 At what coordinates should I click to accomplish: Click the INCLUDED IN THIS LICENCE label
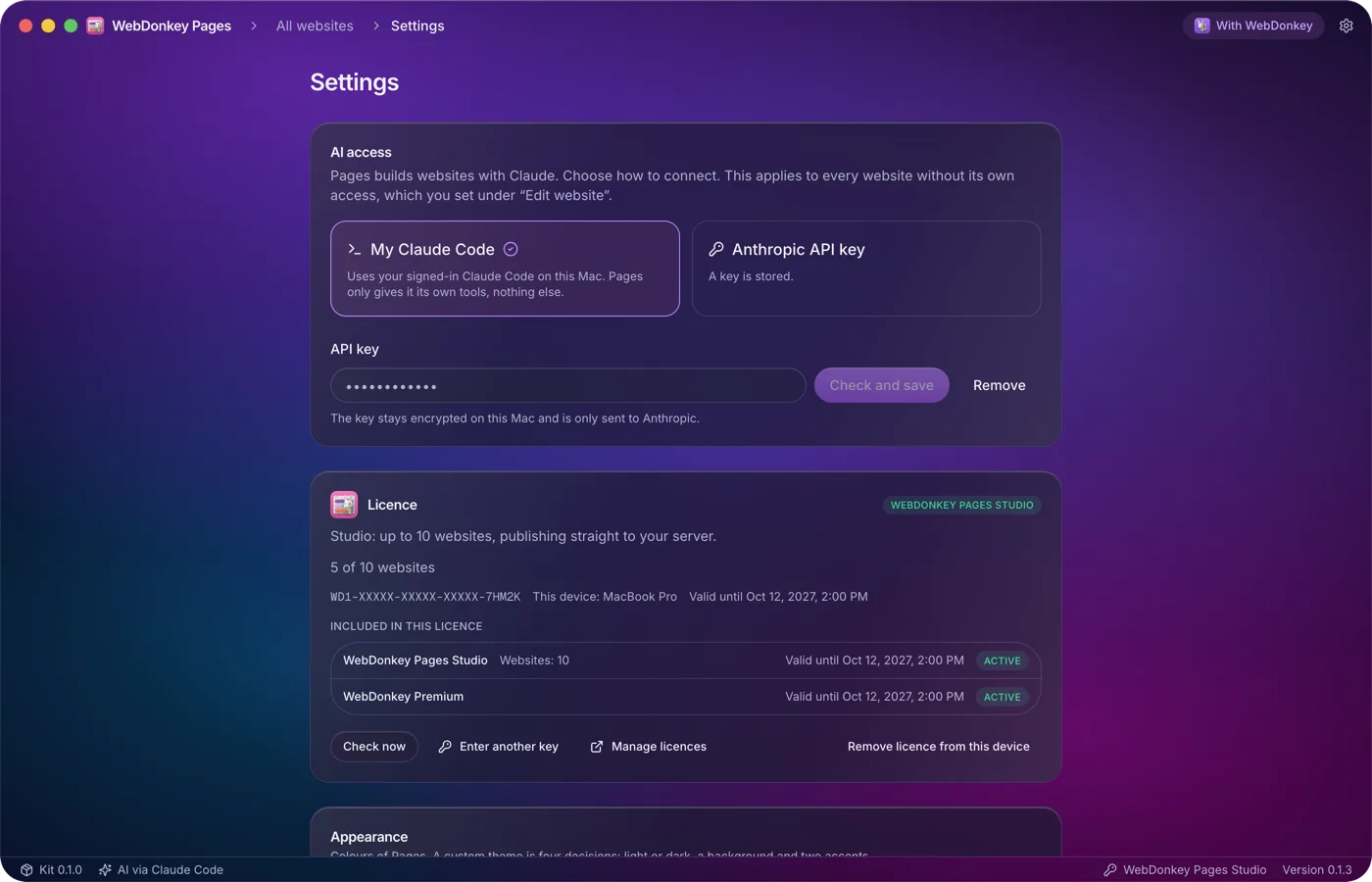pyautogui.click(x=407, y=626)
